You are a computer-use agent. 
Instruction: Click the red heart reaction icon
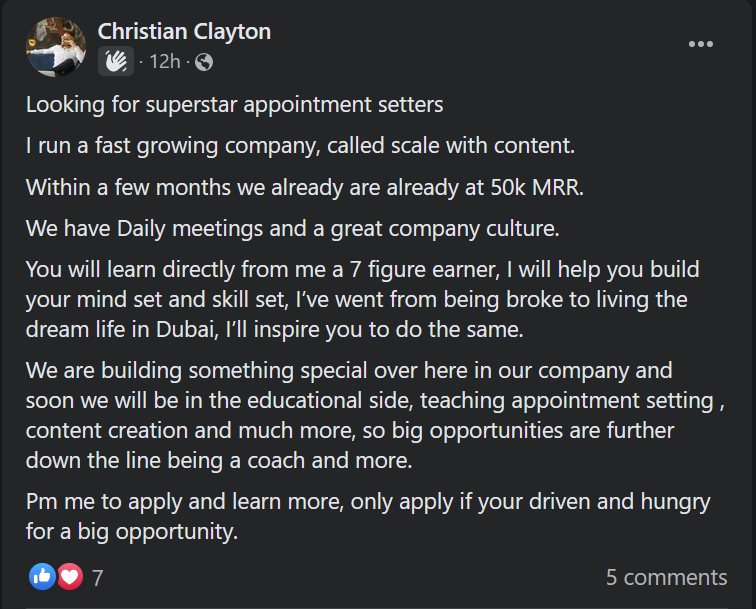click(x=70, y=576)
